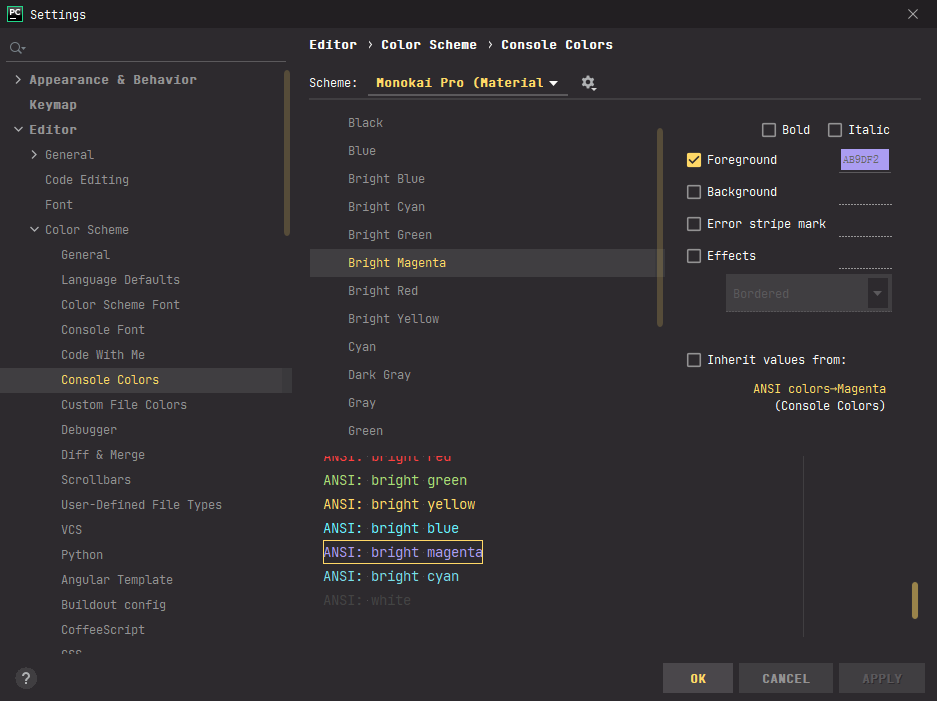
Task: Enable the Italic checkbox
Action: tap(835, 130)
